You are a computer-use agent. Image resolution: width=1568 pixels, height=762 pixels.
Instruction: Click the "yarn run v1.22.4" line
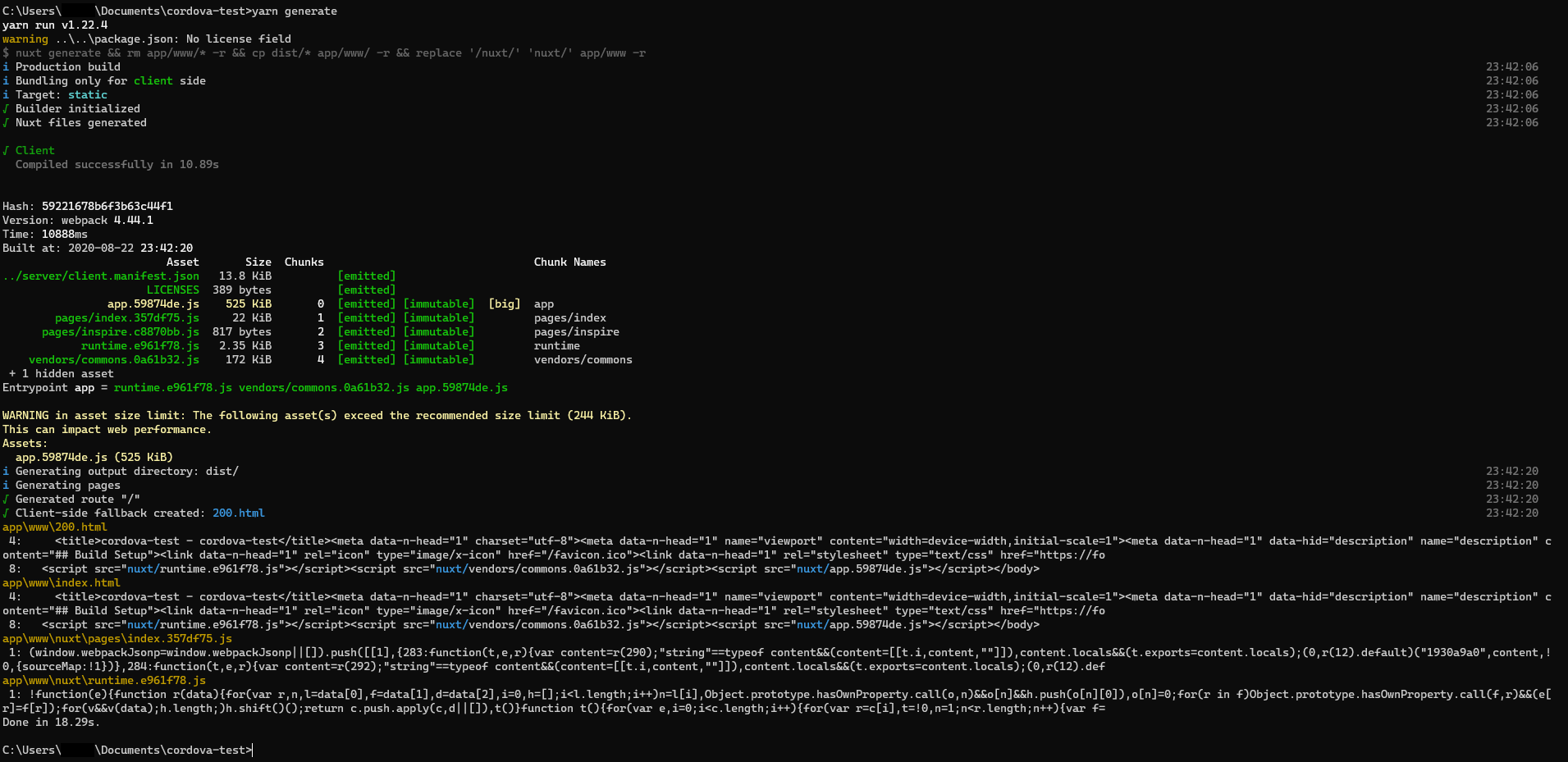coord(55,25)
